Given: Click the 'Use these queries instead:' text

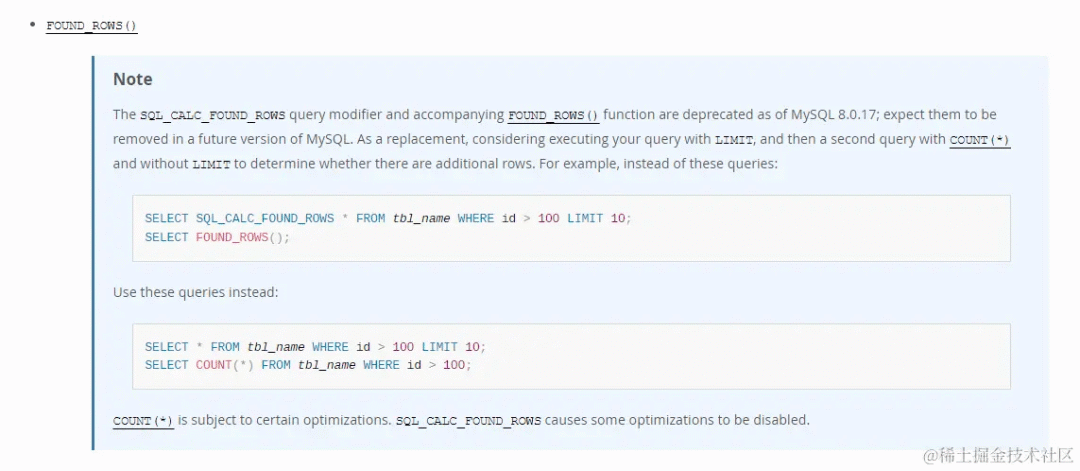Looking at the screenshot, I should (x=196, y=292).
